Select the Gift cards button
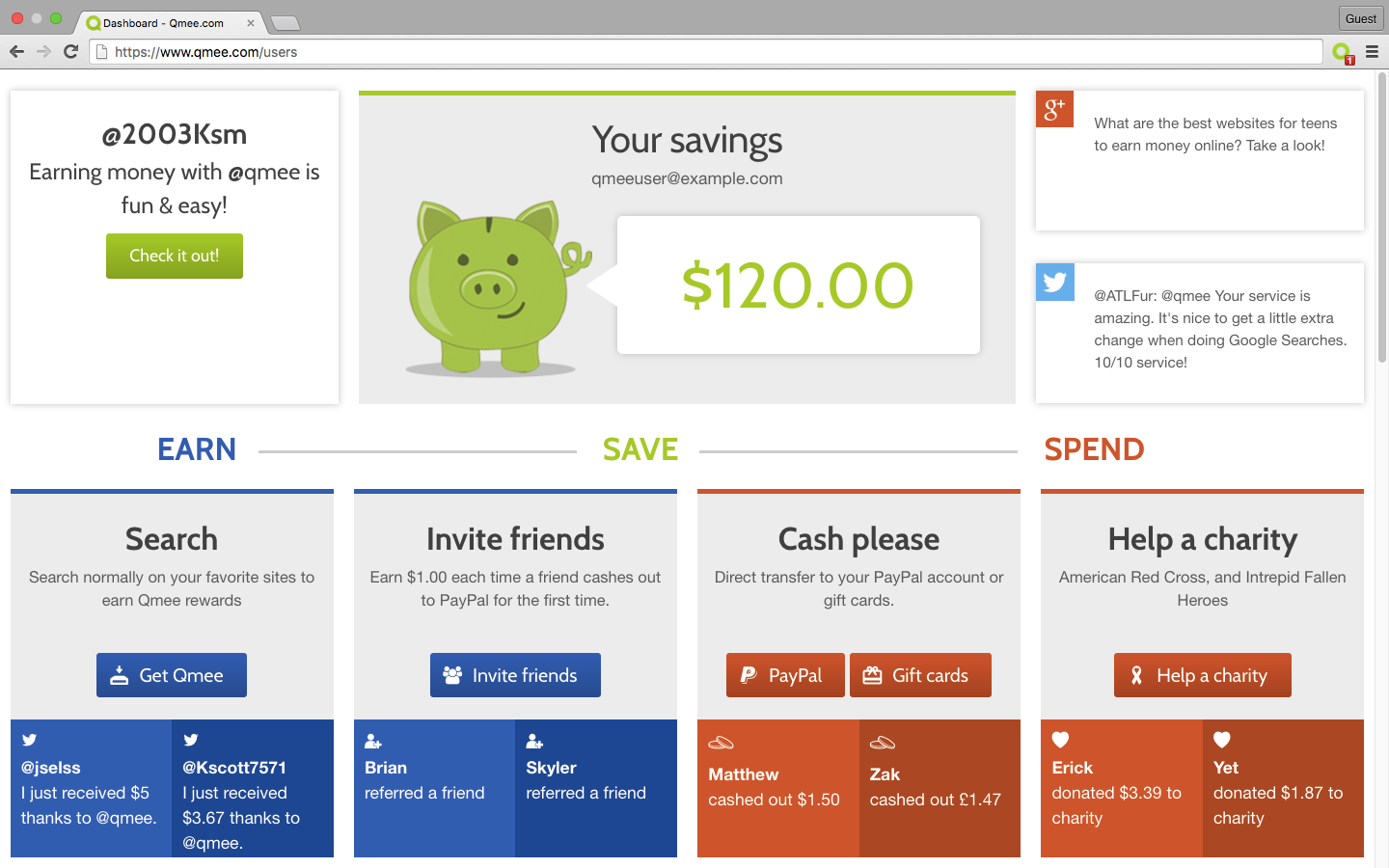 [x=920, y=675]
